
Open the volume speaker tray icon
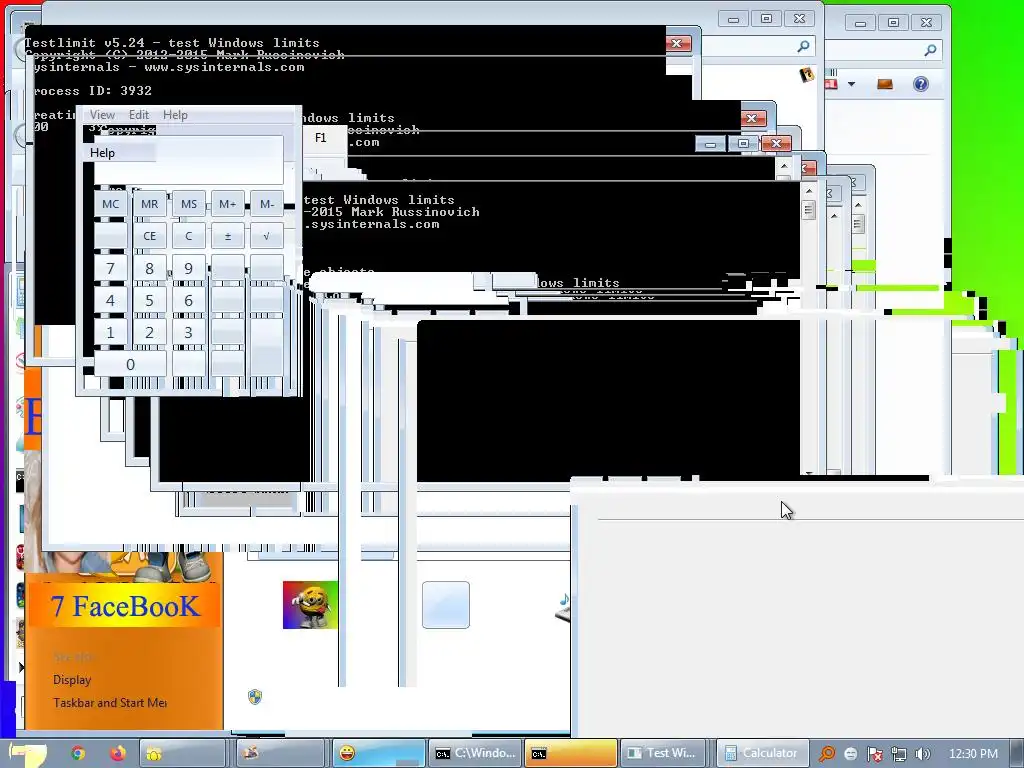click(923, 754)
